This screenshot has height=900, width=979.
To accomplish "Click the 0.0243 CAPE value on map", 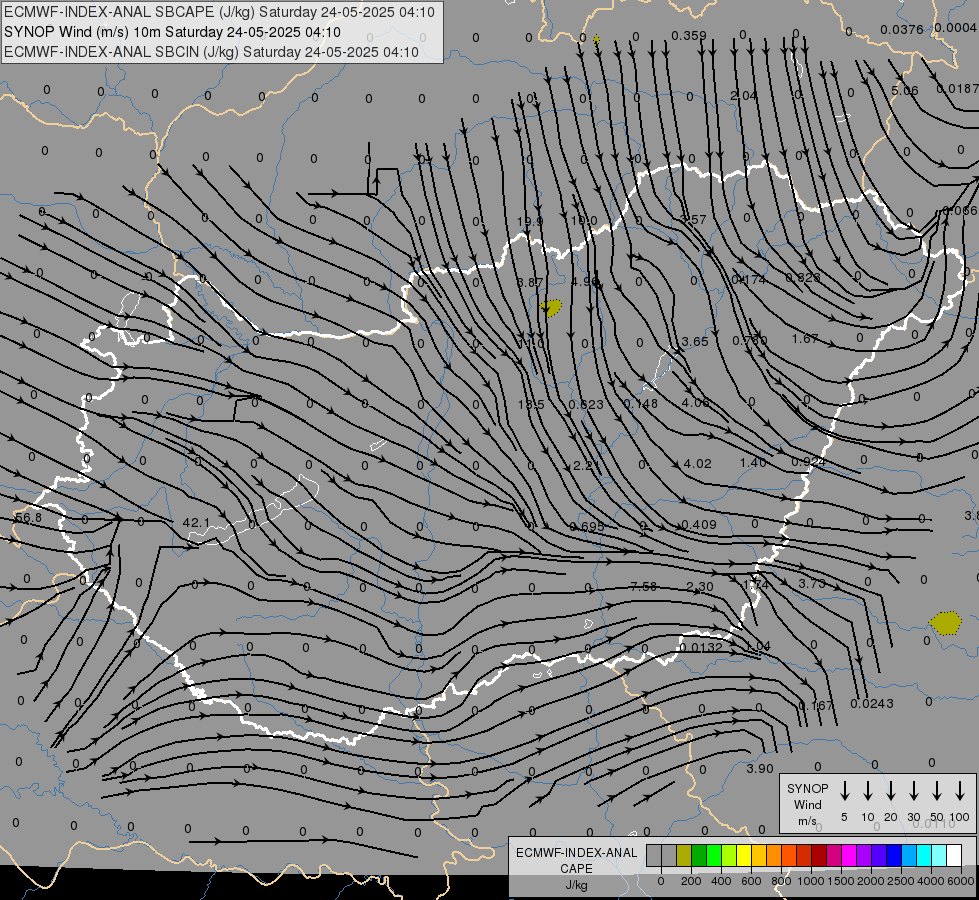I will click(872, 703).
